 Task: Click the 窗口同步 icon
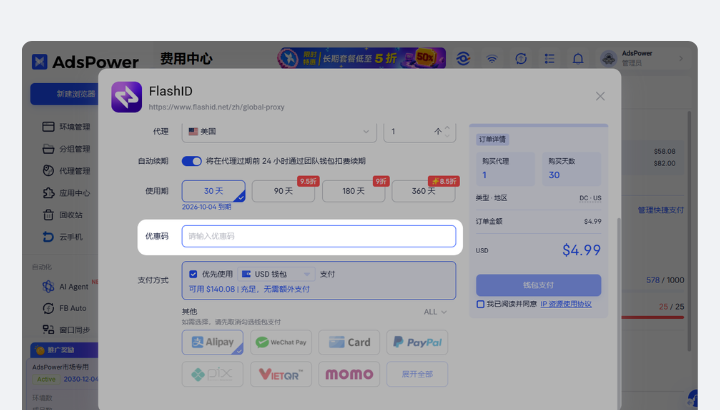48,330
